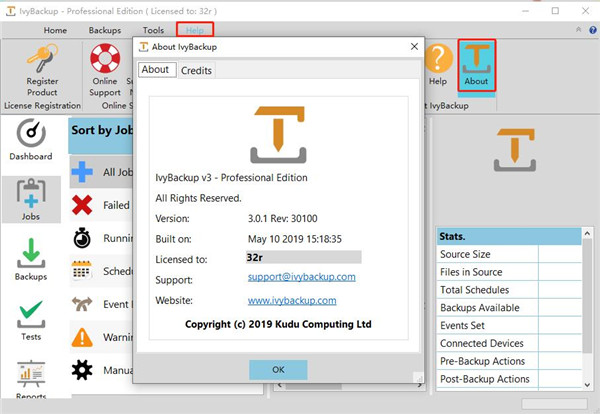Image resolution: width=600 pixels, height=414 pixels.
Task: Select Scheduled calendar icon
Action: coord(82,271)
